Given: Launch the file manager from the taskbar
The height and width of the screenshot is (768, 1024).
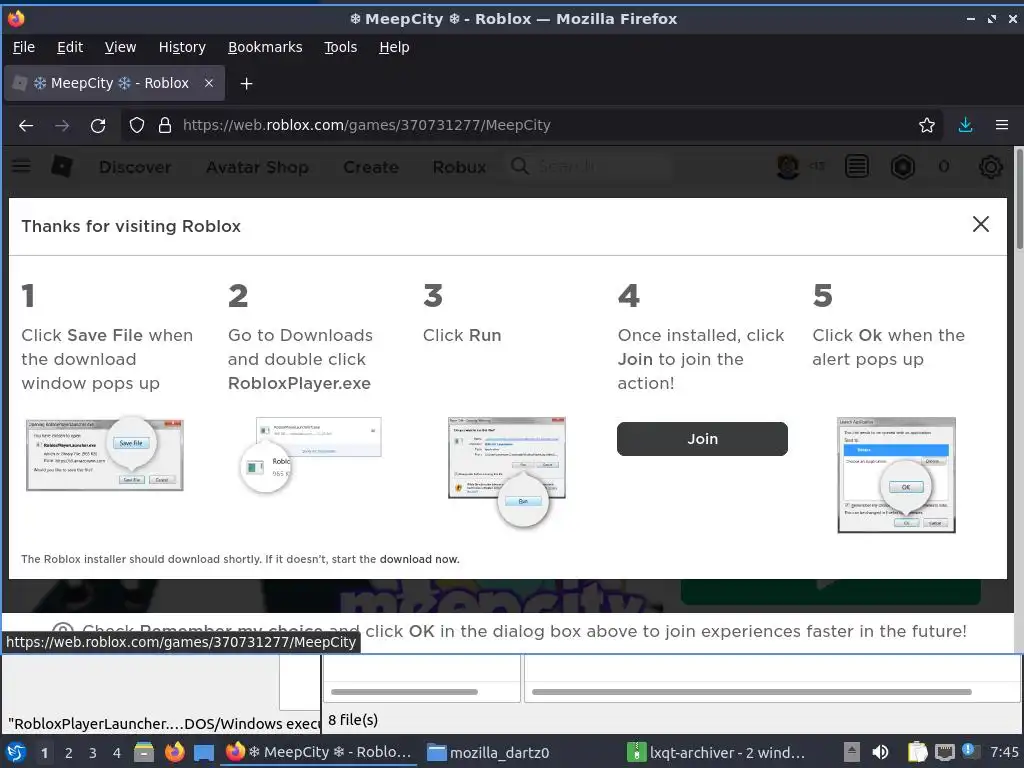Looking at the screenshot, I should [x=144, y=752].
